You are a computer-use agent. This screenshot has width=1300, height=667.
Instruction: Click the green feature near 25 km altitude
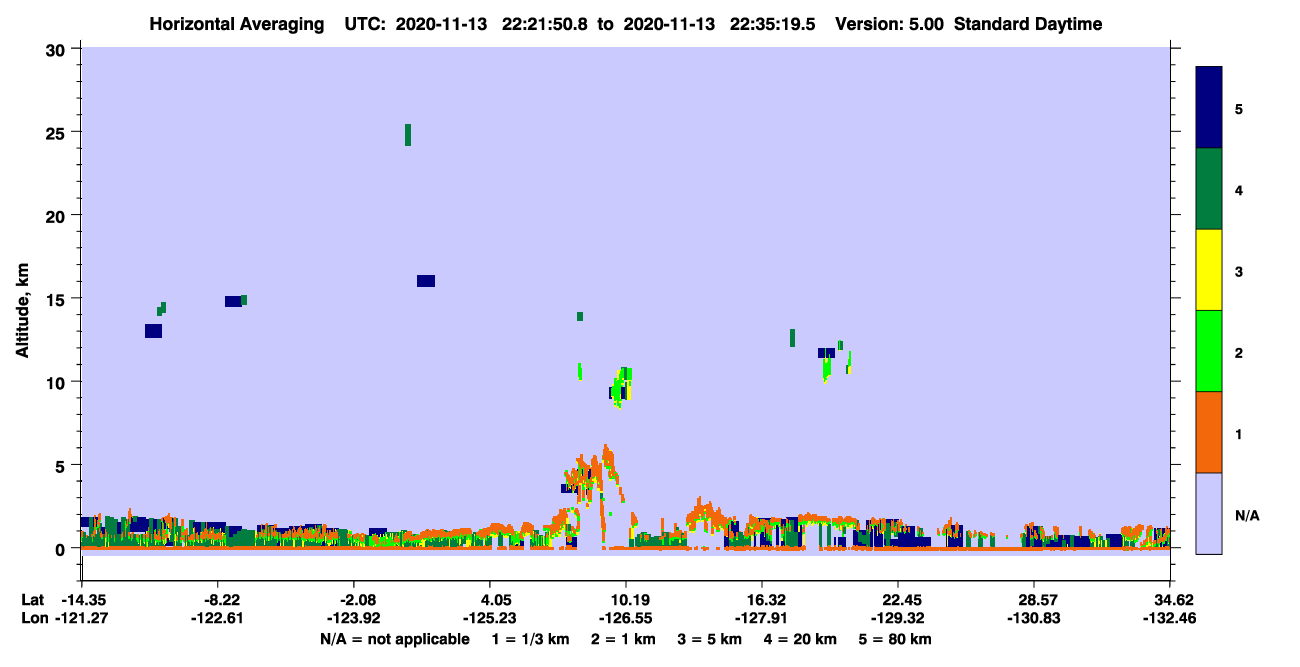408,135
